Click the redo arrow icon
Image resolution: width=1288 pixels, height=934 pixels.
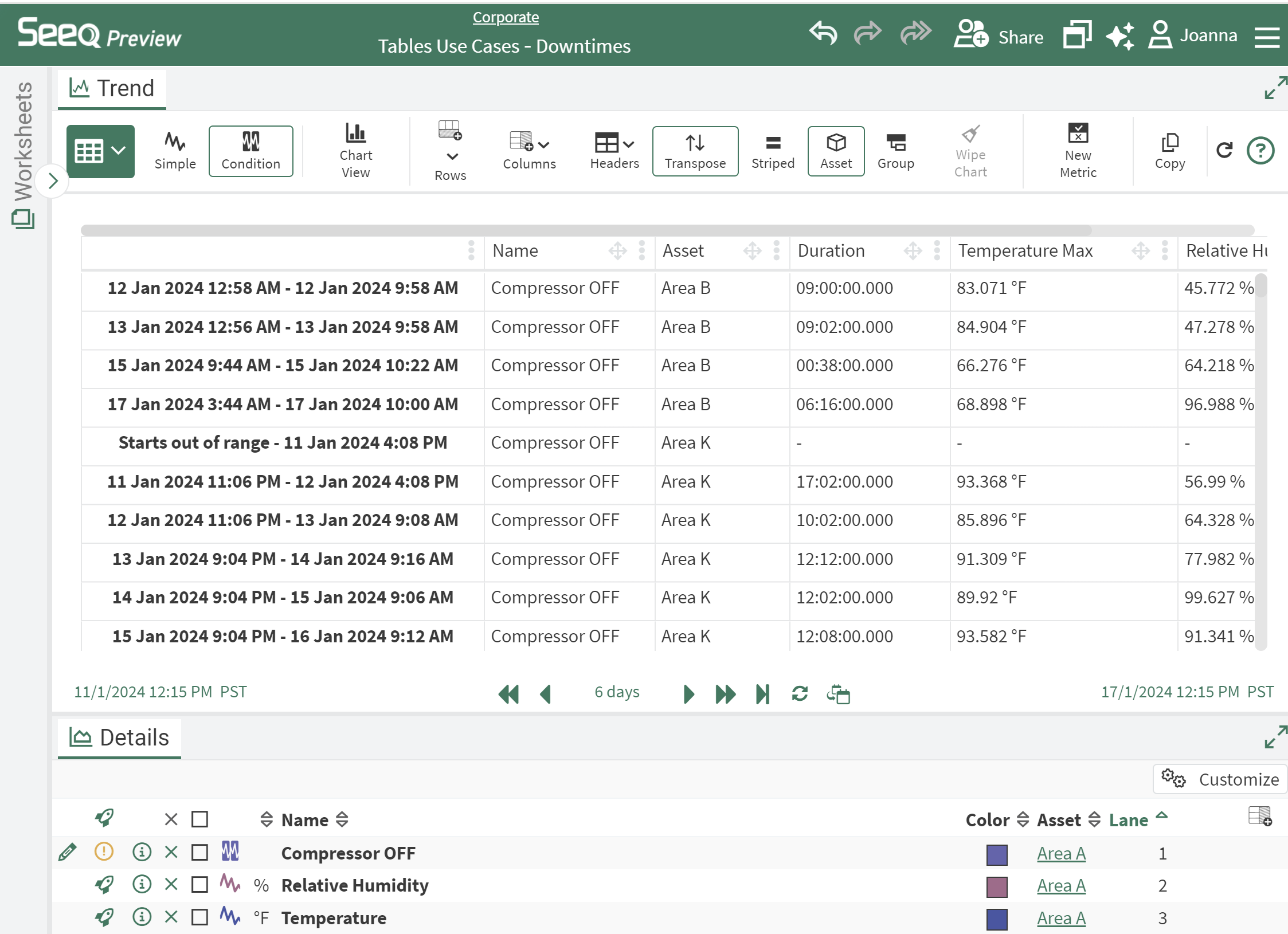click(x=867, y=33)
